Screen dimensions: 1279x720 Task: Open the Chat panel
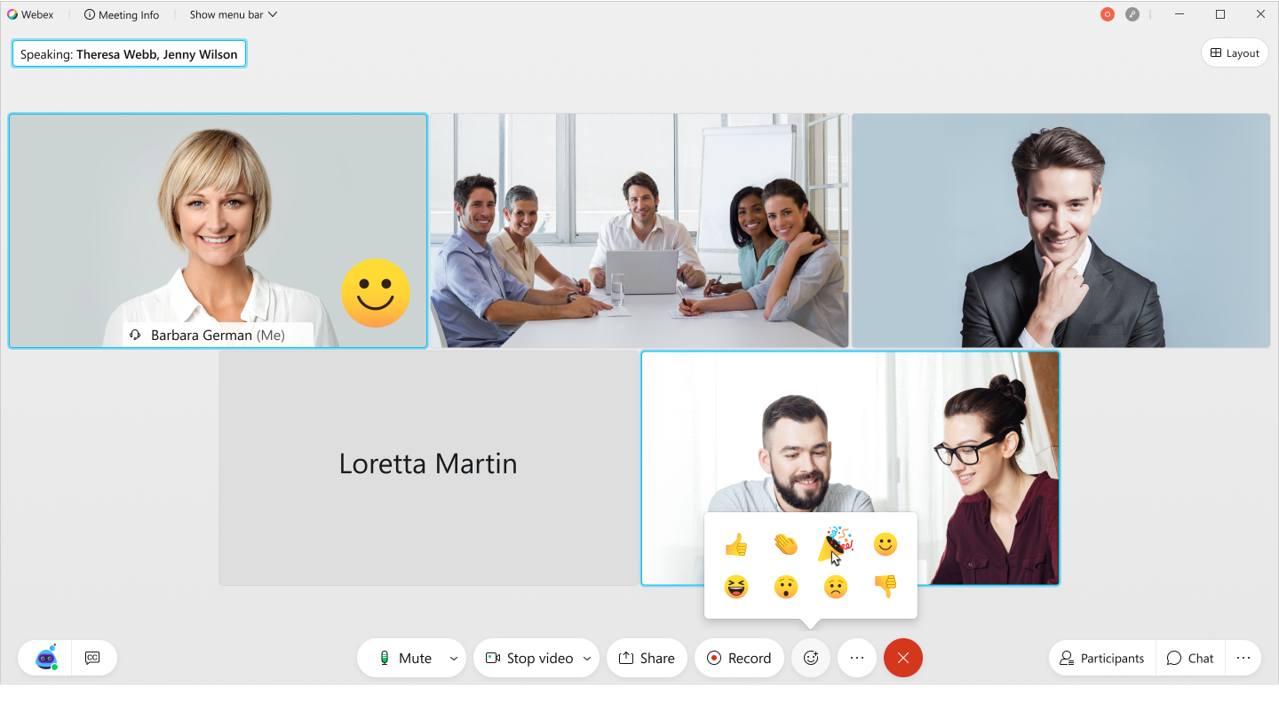pos(1190,658)
